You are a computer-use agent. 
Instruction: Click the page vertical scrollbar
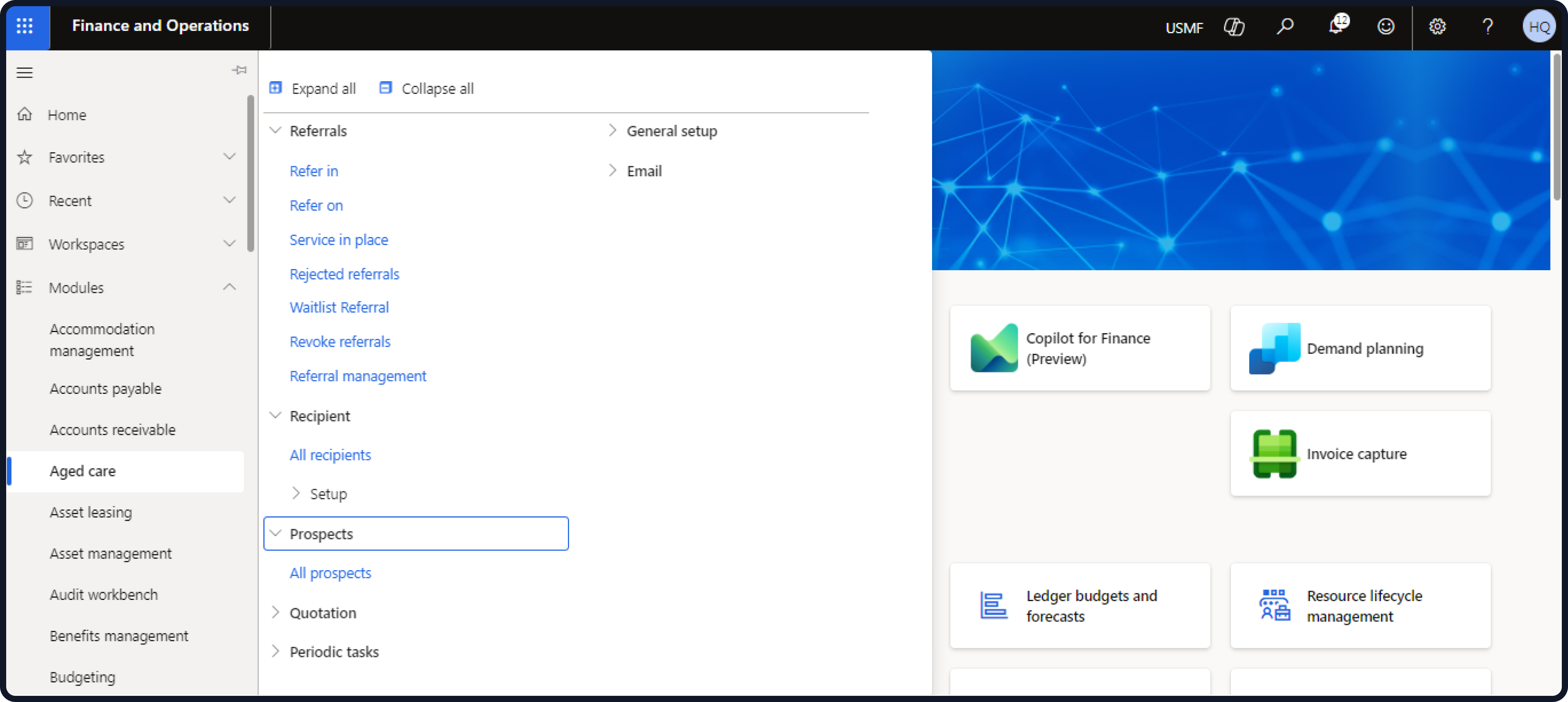1556,127
